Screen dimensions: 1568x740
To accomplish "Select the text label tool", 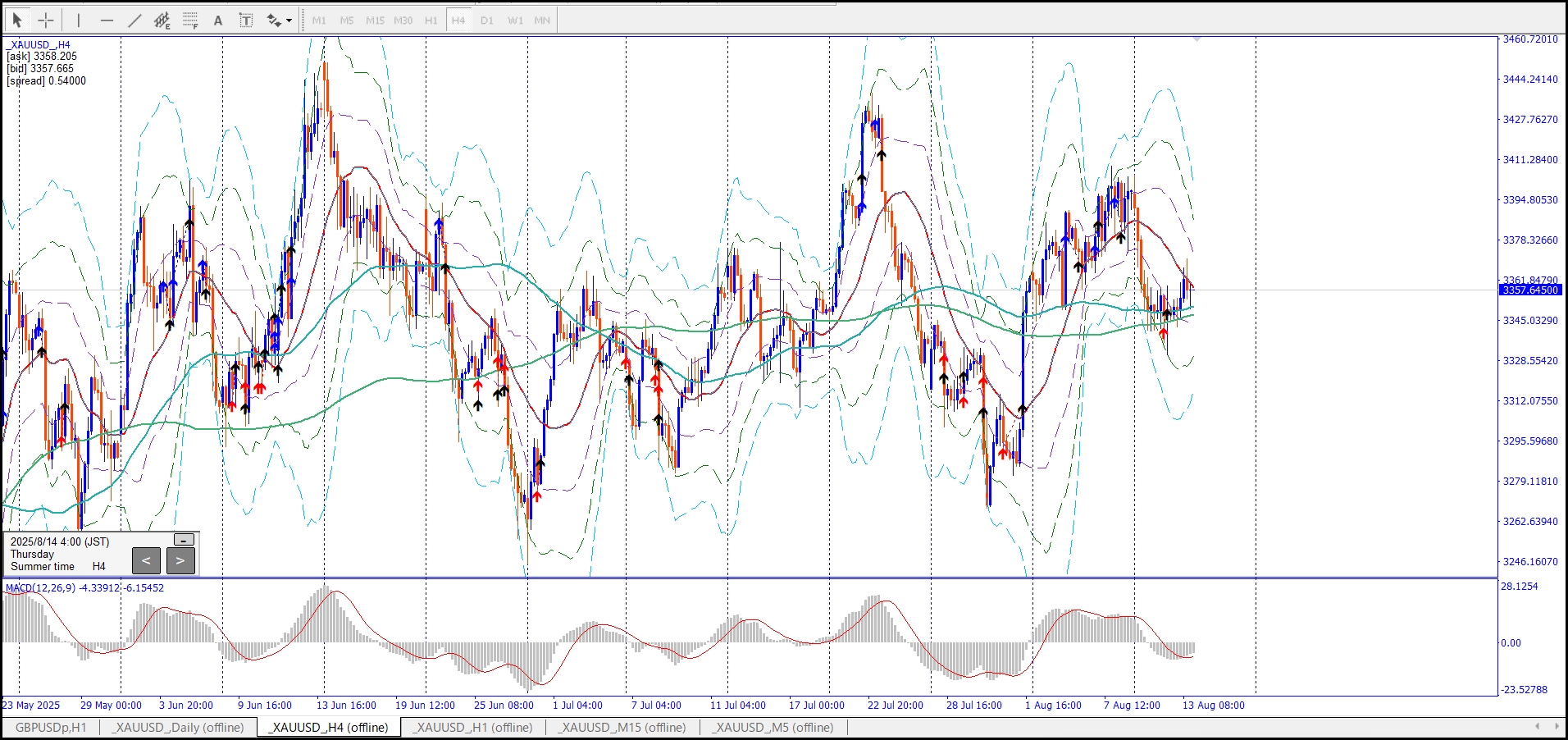I will pos(246,21).
